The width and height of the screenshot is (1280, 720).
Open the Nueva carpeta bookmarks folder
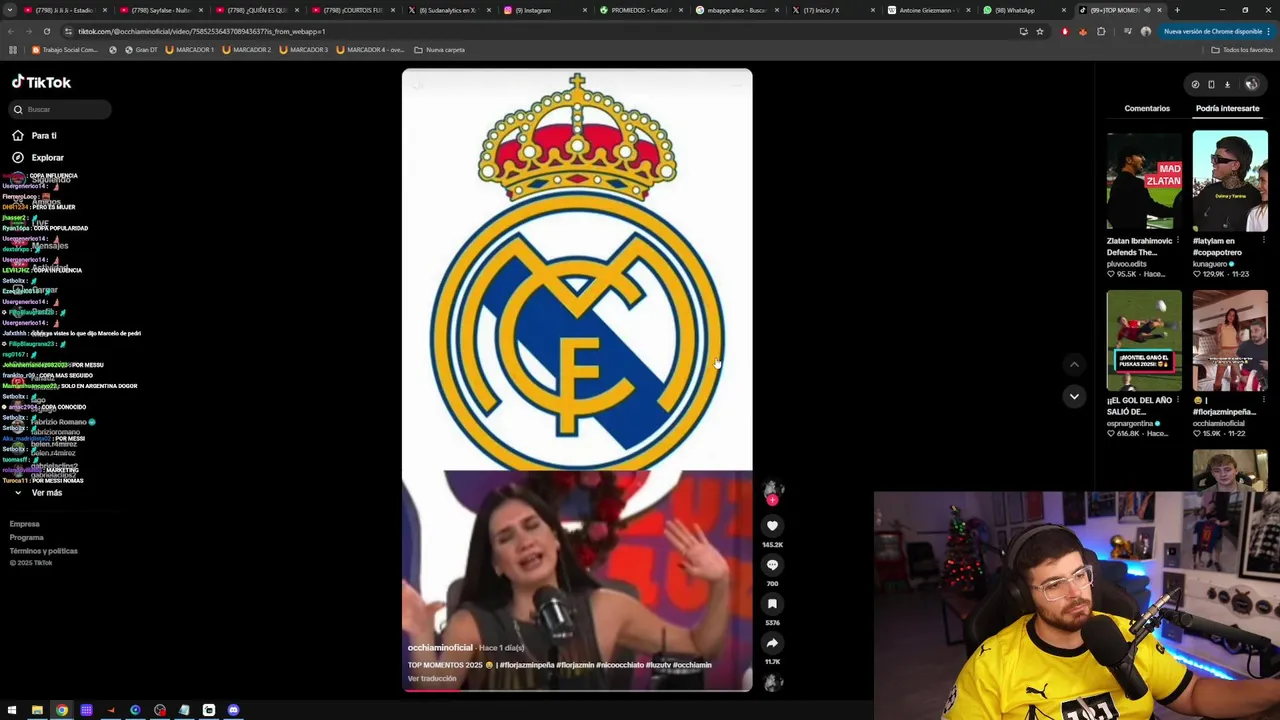pyautogui.click(x=439, y=49)
